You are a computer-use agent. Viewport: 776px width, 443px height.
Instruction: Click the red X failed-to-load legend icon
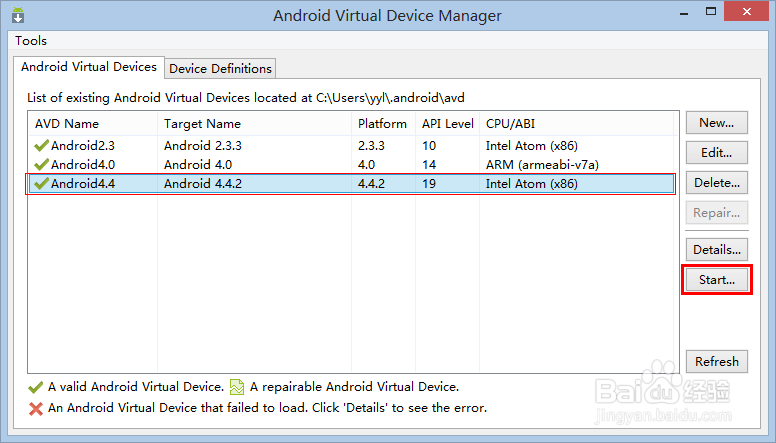[37, 408]
